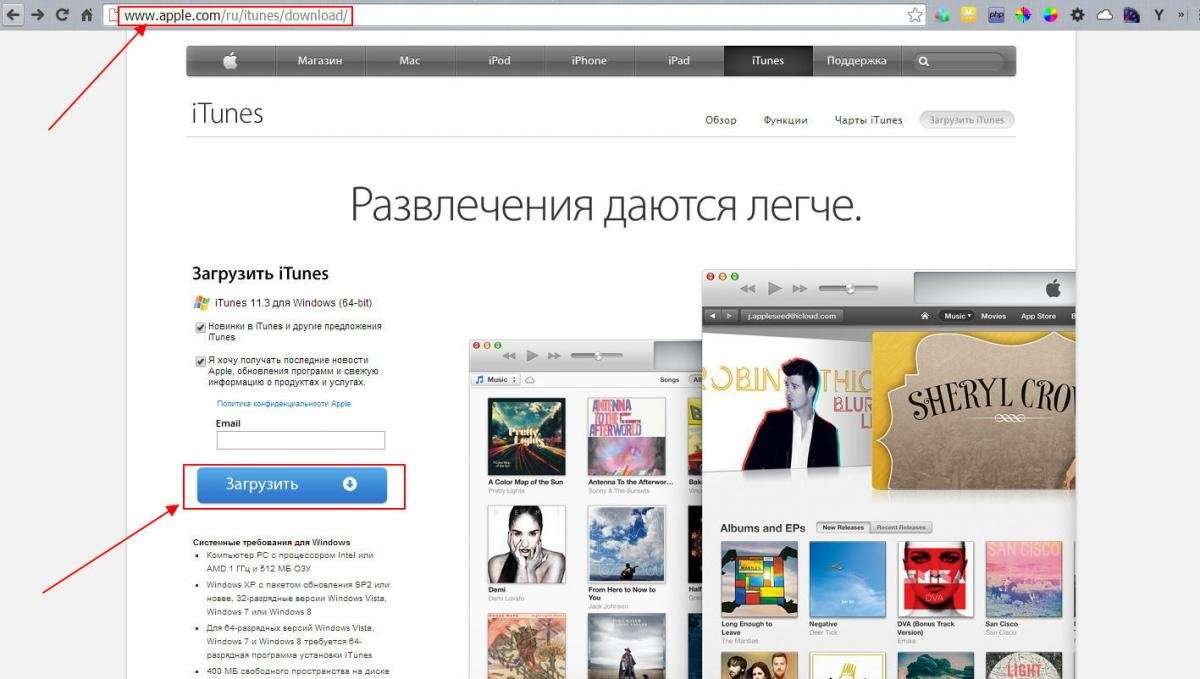Viewport: 1200px width, 679px height.
Task: Click the yellow M extension icon
Action: click(x=968, y=15)
